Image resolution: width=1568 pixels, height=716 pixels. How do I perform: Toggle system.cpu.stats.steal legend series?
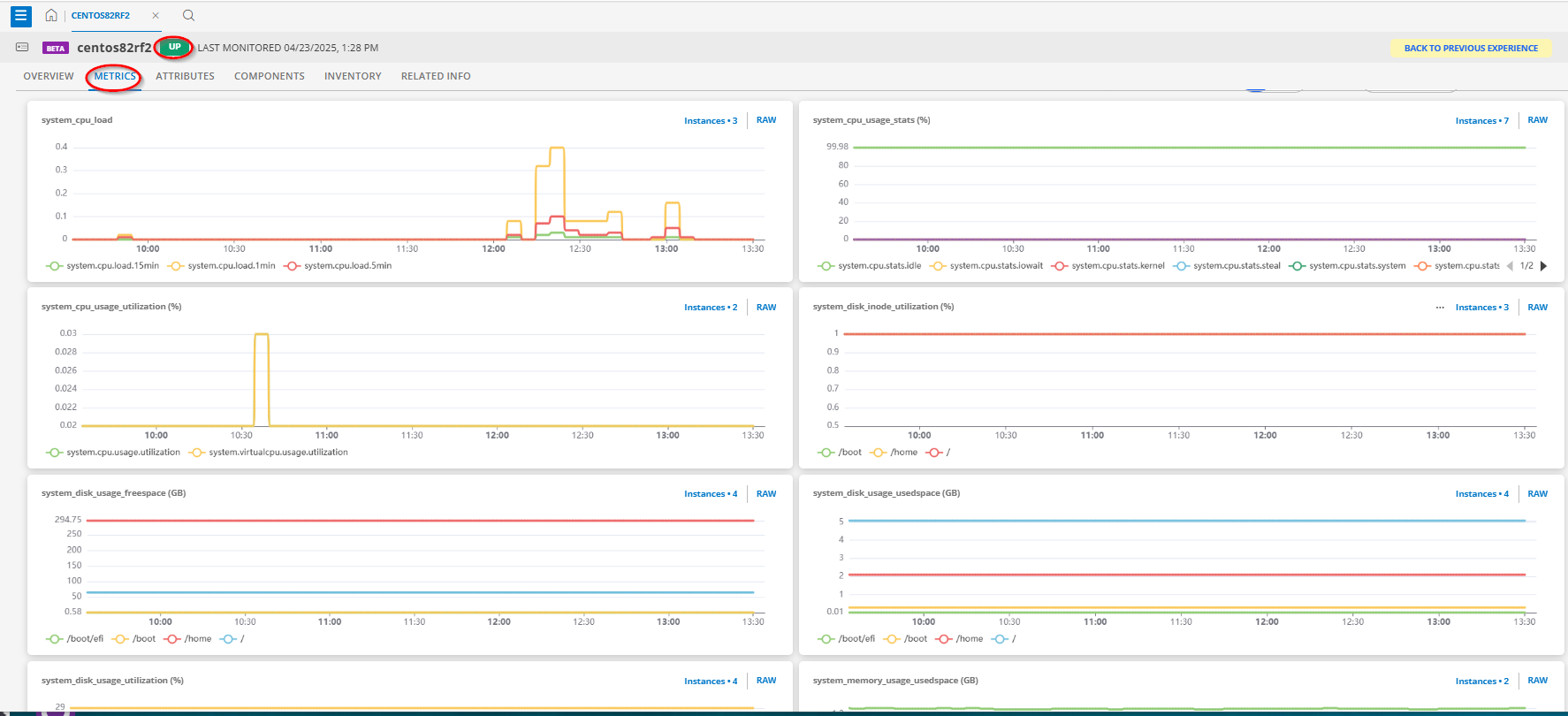tap(1227, 265)
